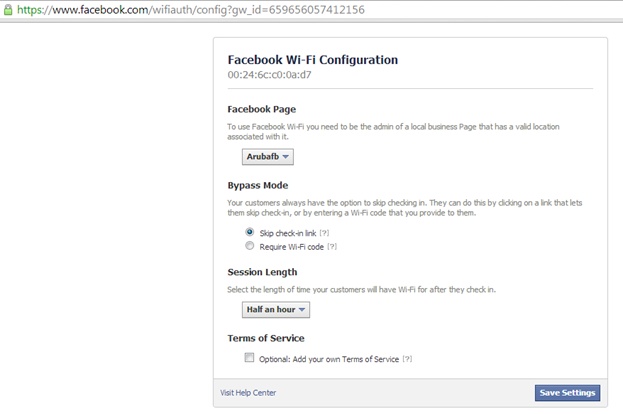Click the Bypass Mode section heading
Image resolution: width=623 pixels, height=414 pixels.
point(258,186)
